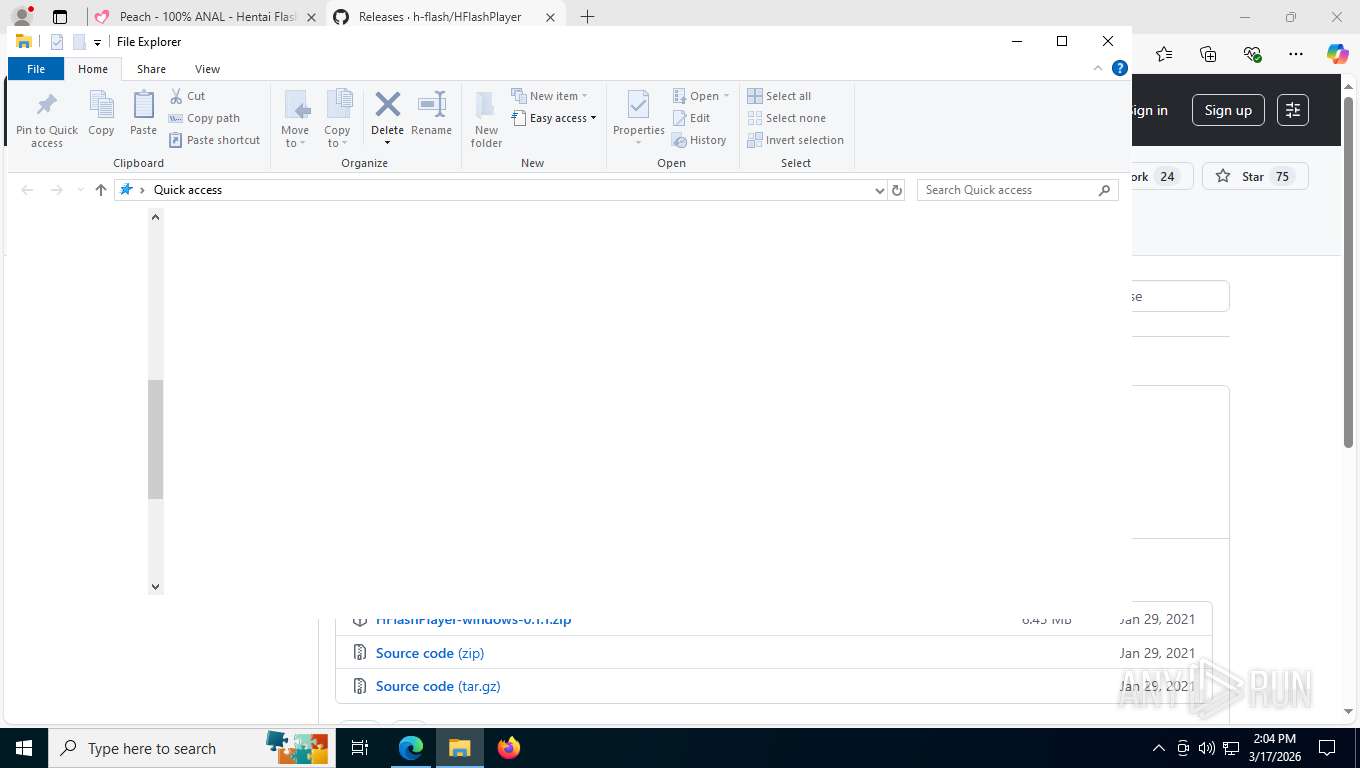Open browser Settings and more menu

(x=1296, y=54)
